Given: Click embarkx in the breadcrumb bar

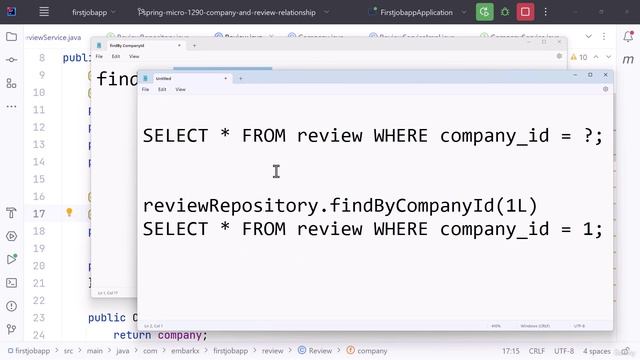Looking at the screenshot, I should (x=185, y=351).
